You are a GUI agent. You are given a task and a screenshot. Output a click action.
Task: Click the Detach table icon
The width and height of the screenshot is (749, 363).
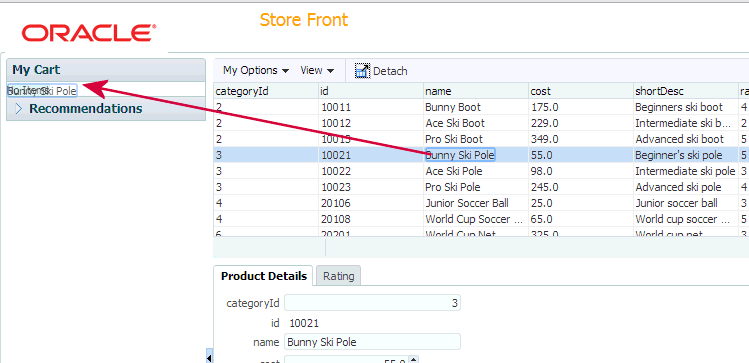pyautogui.click(x=363, y=71)
